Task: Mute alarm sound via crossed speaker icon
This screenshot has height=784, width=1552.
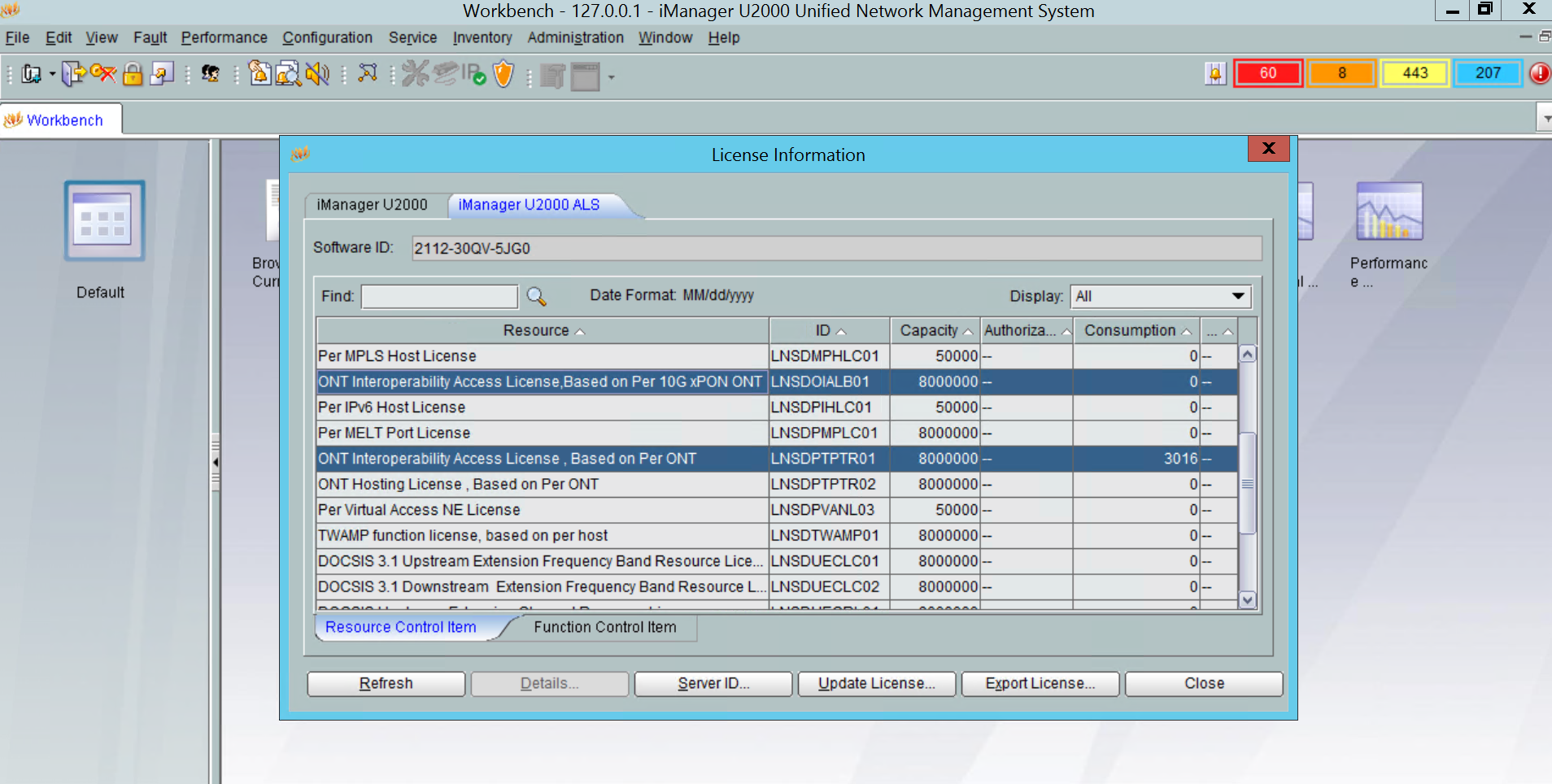Action: [x=317, y=74]
